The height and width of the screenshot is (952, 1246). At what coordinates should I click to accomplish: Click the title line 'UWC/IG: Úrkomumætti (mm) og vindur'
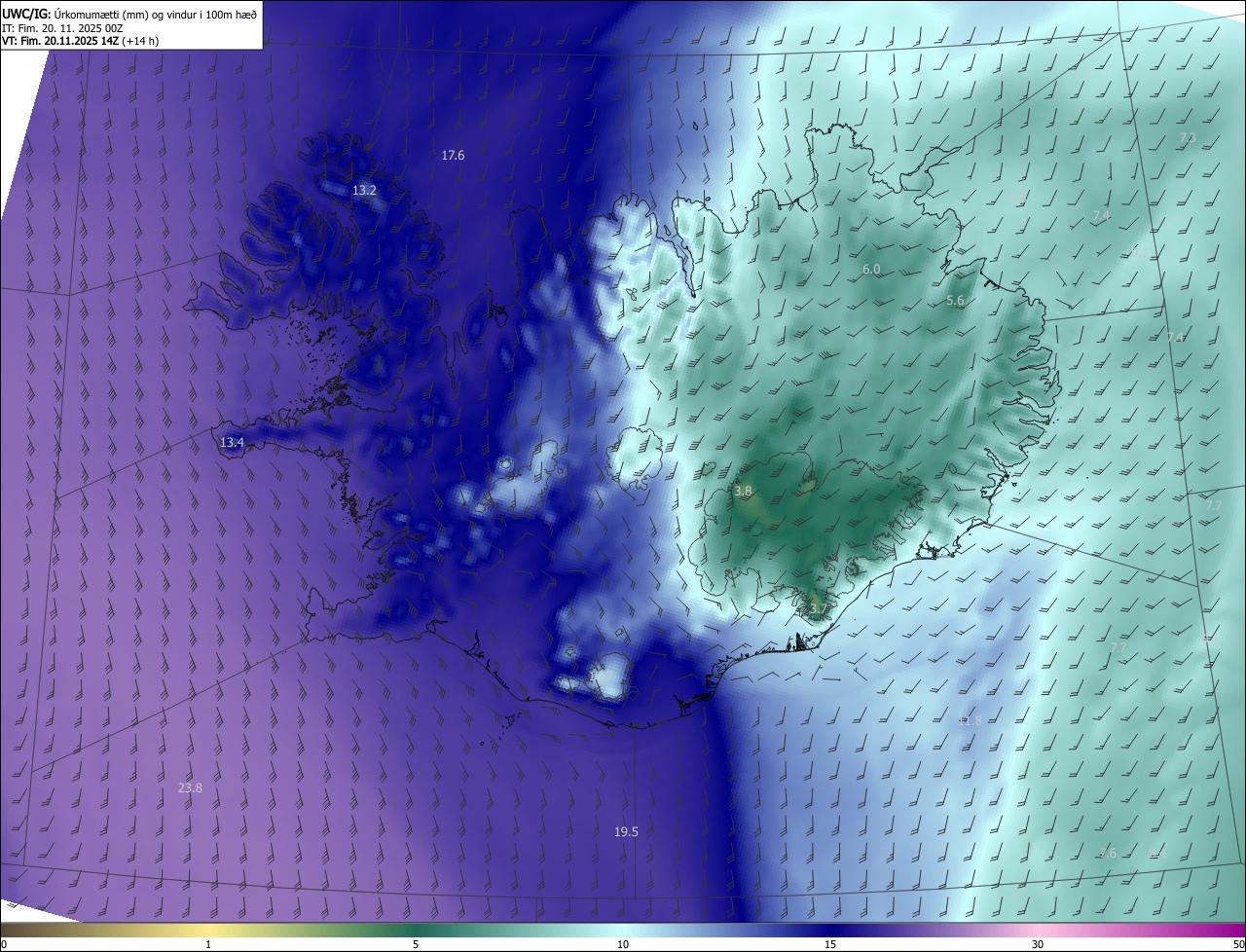pyautogui.click(x=129, y=14)
